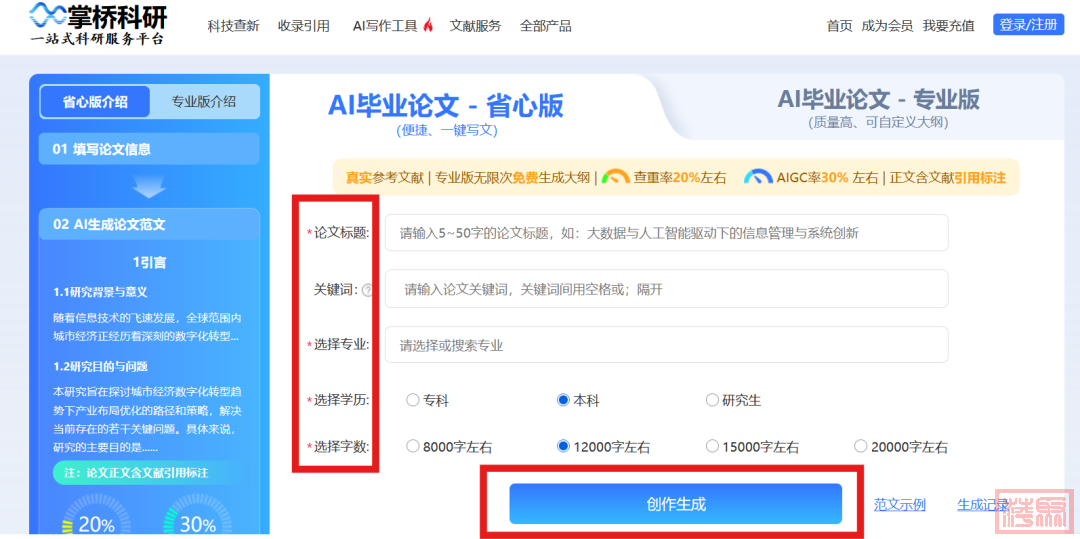Click the 关键词 keywords input field
Viewport: 1080px width, 539px height.
coord(666,289)
